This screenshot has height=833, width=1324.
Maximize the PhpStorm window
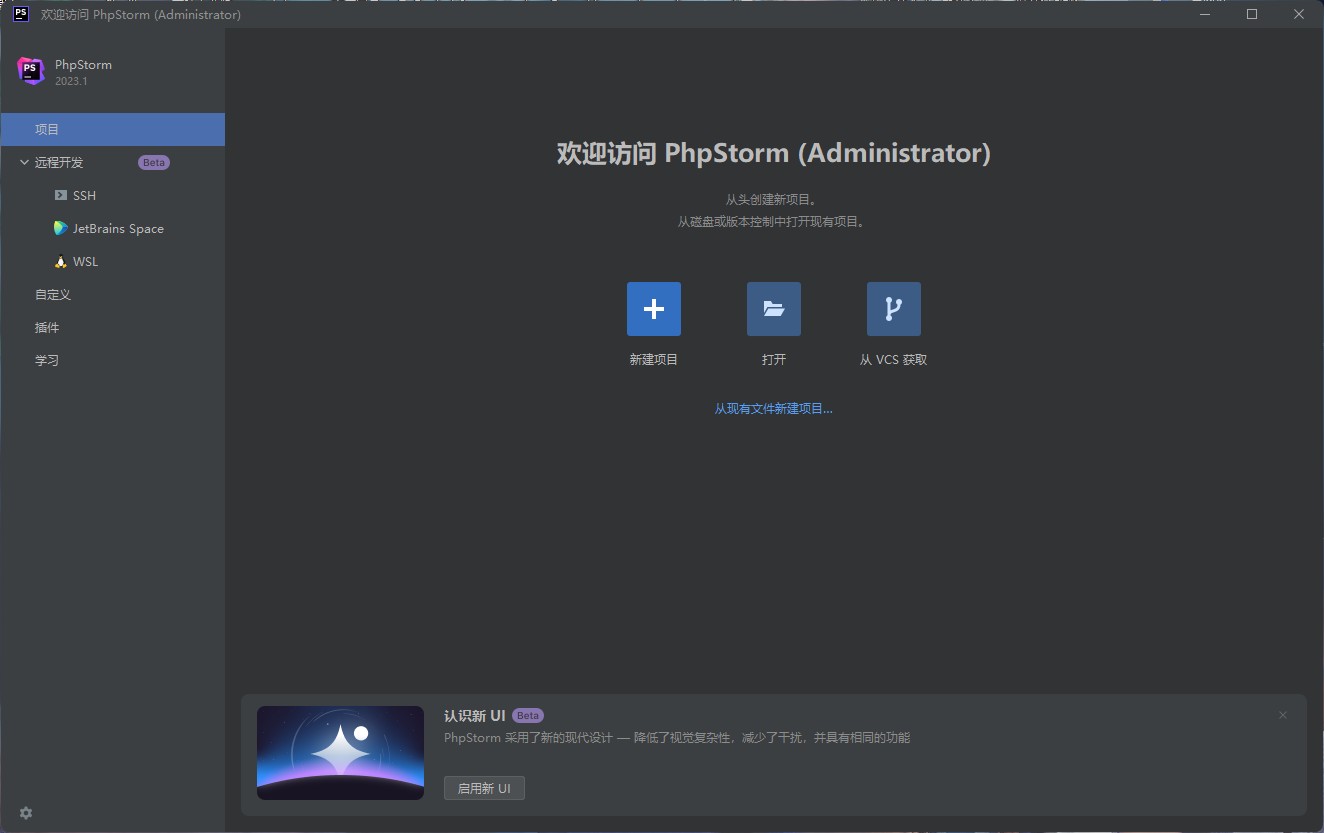[x=1252, y=14]
